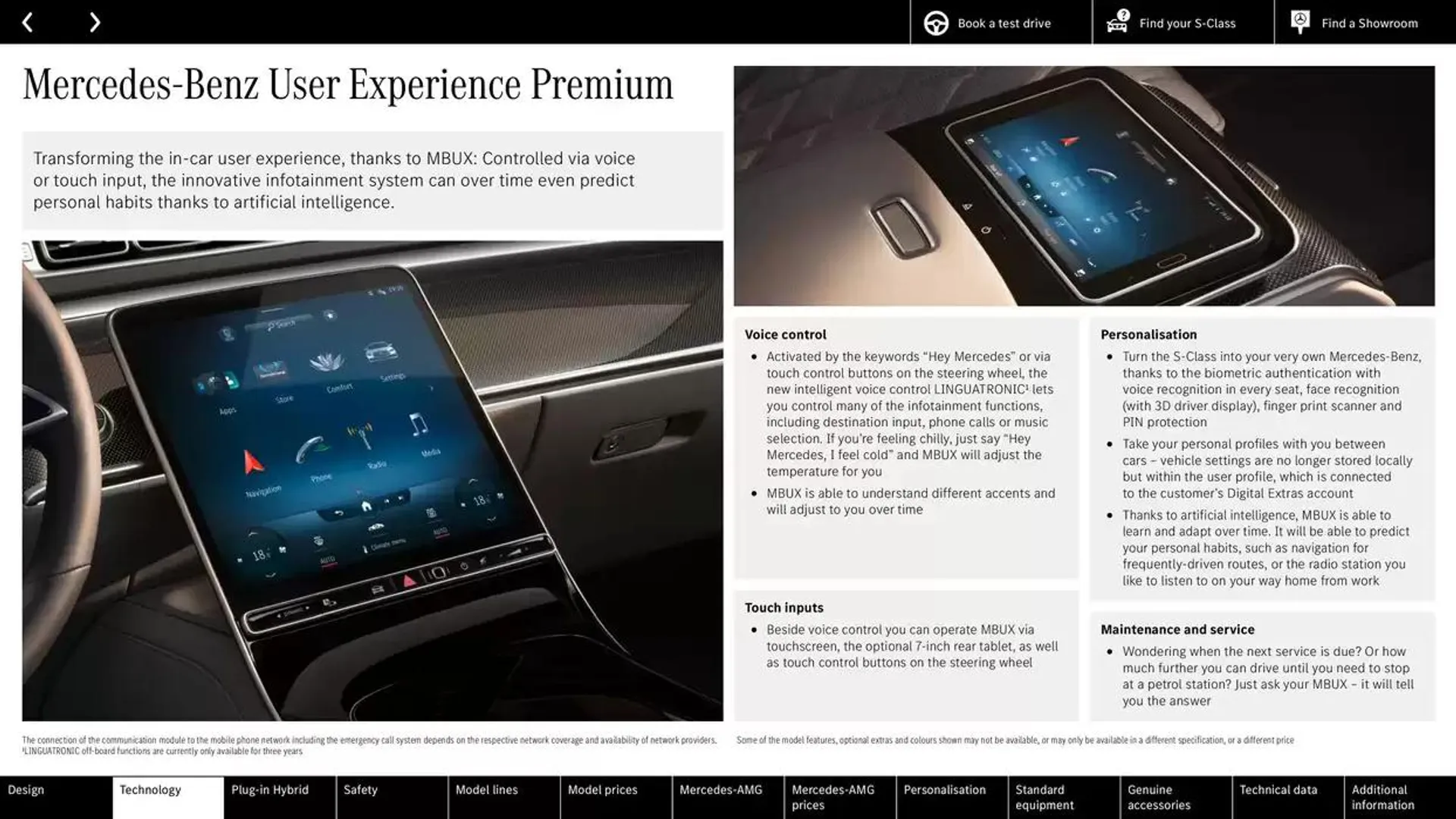Click the right navigation arrow icon

93,21
